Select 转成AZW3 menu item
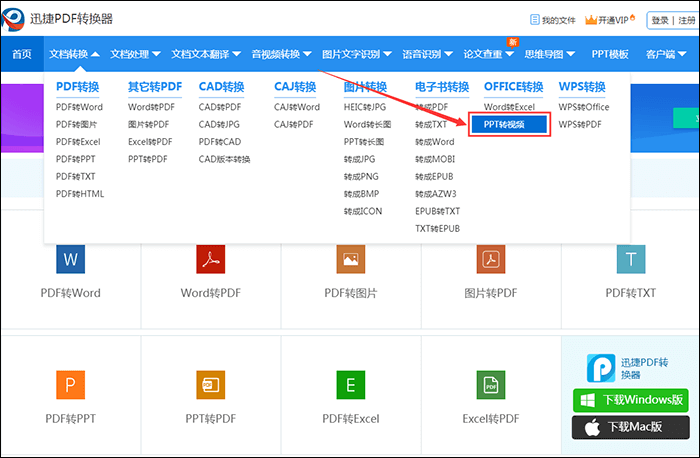 tap(436, 194)
